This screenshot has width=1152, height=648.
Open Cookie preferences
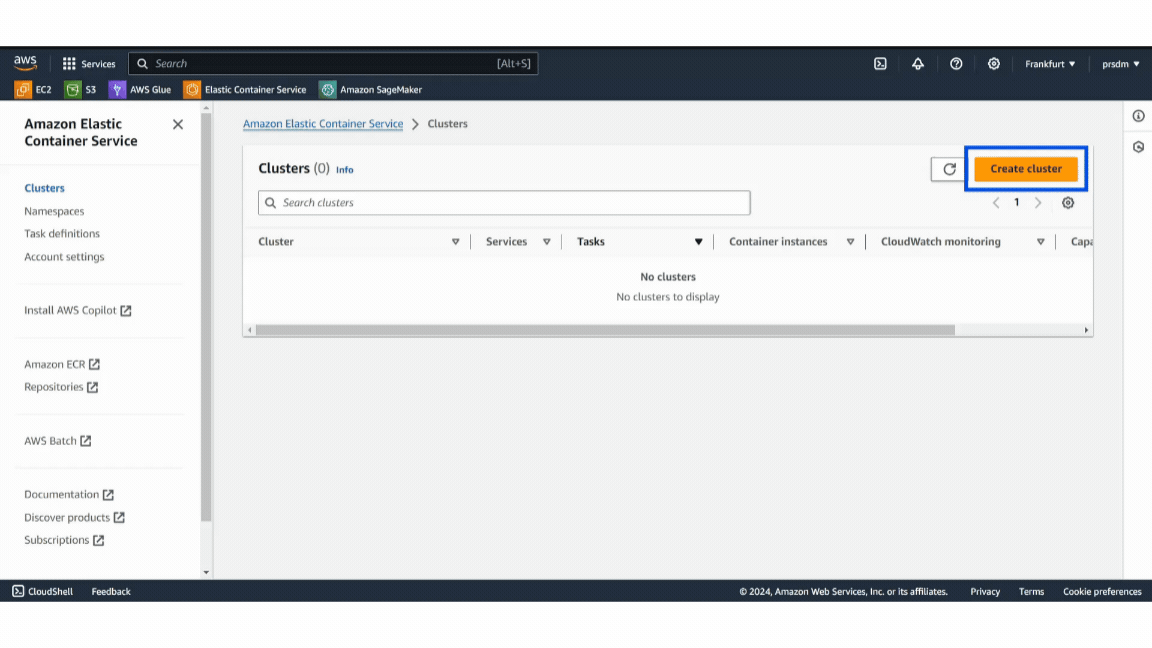point(1102,591)
